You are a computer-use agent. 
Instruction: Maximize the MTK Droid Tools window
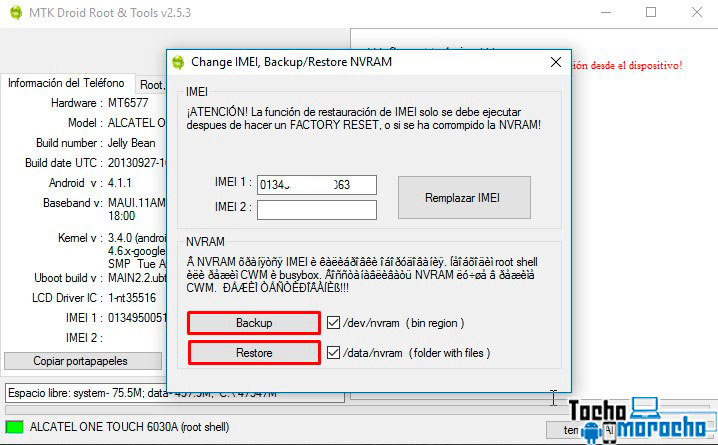coord(651,12)
